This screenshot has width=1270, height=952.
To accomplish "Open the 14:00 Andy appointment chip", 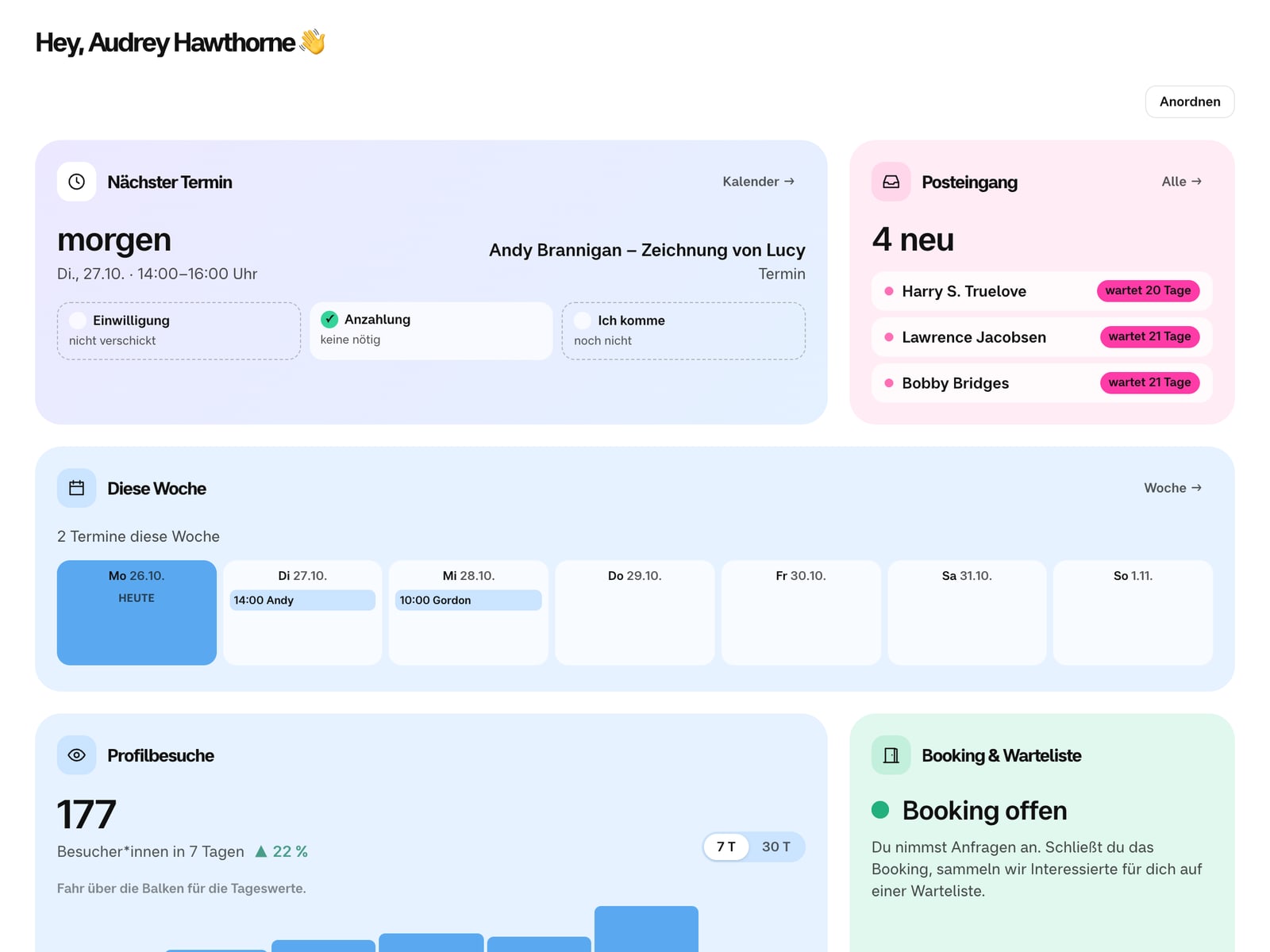I will pos(302,601).
